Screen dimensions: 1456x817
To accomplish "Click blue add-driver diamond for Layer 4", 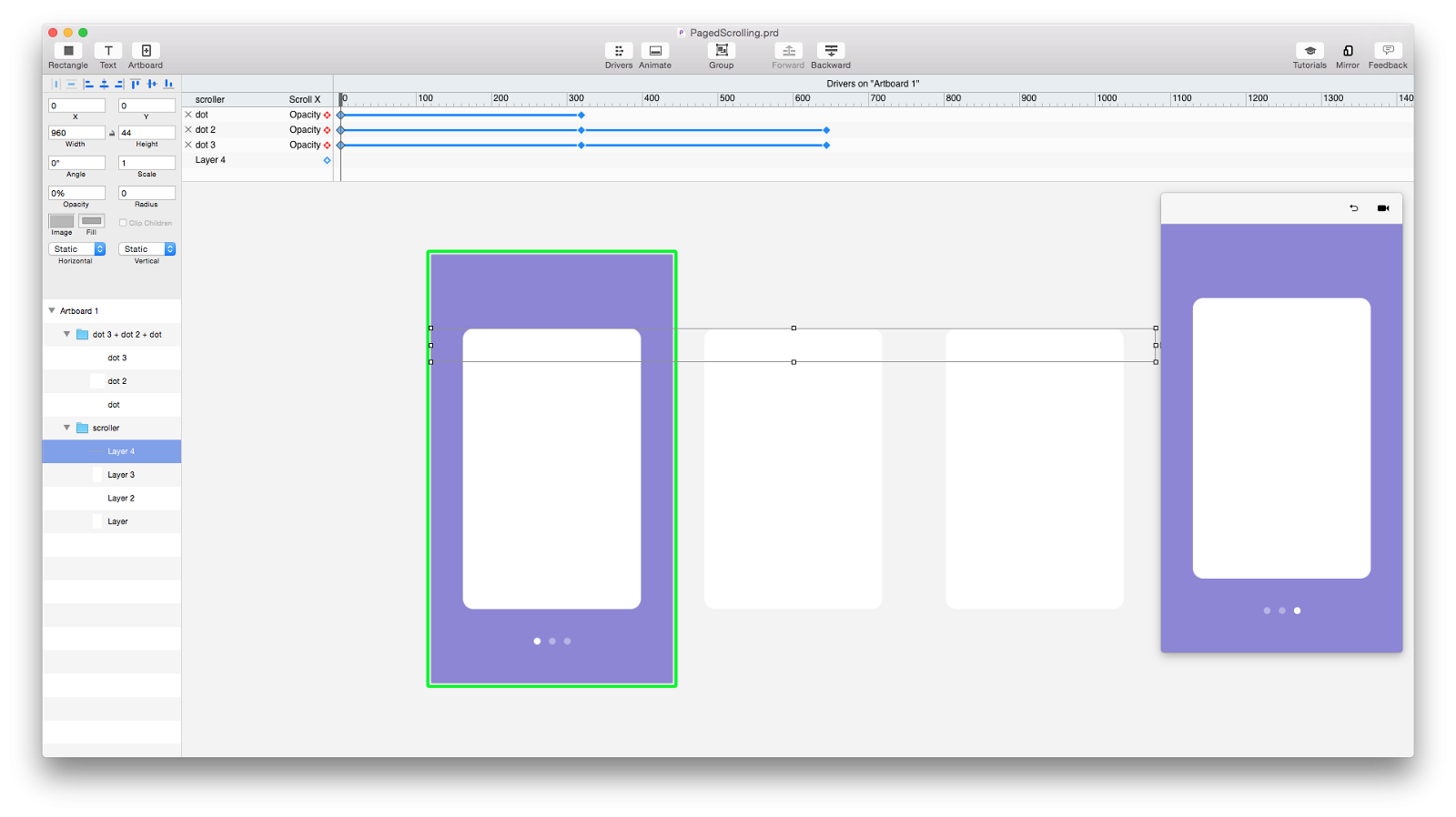I will point(328,160).
